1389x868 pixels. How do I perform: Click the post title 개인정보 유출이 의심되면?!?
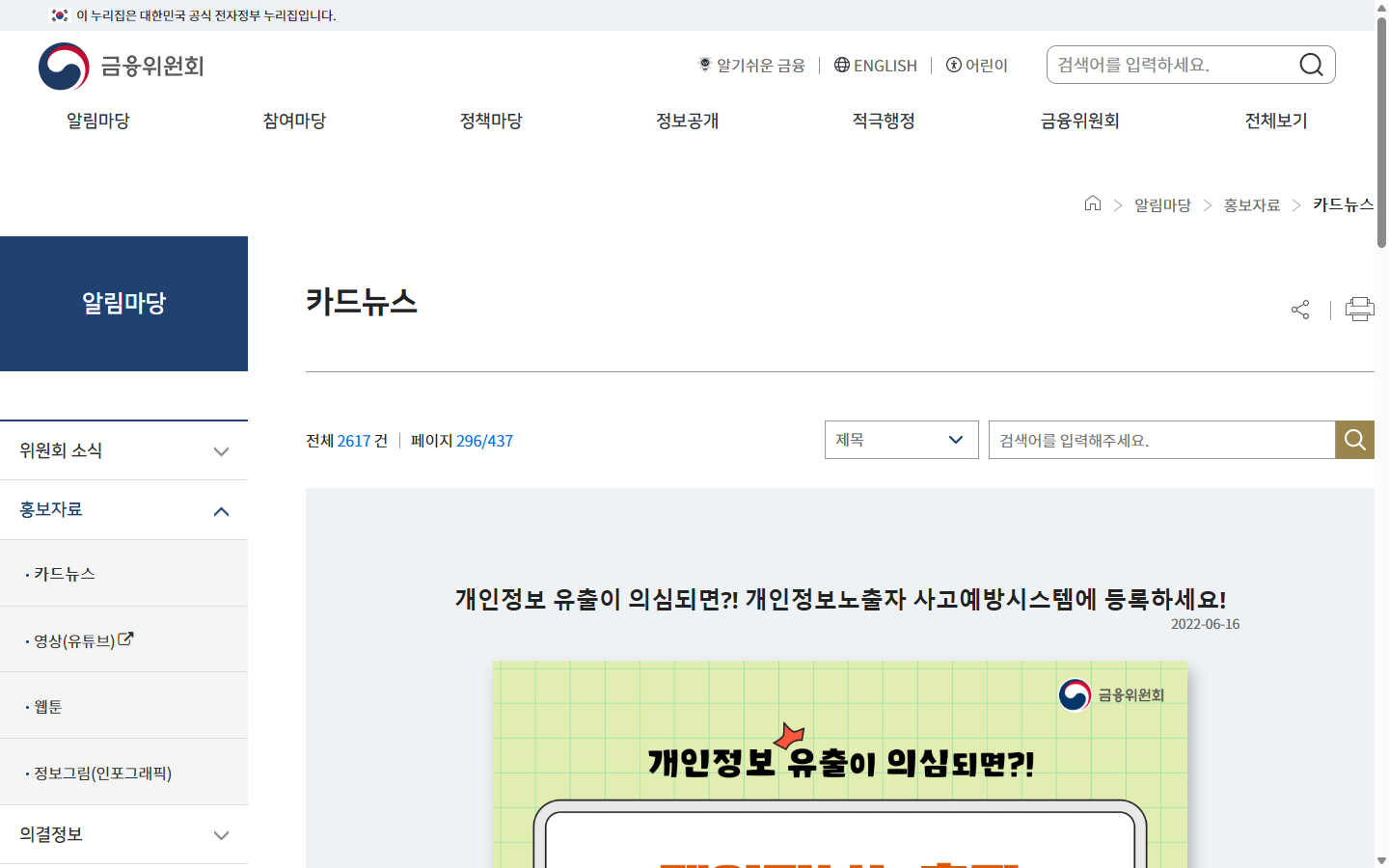(840, 599)
